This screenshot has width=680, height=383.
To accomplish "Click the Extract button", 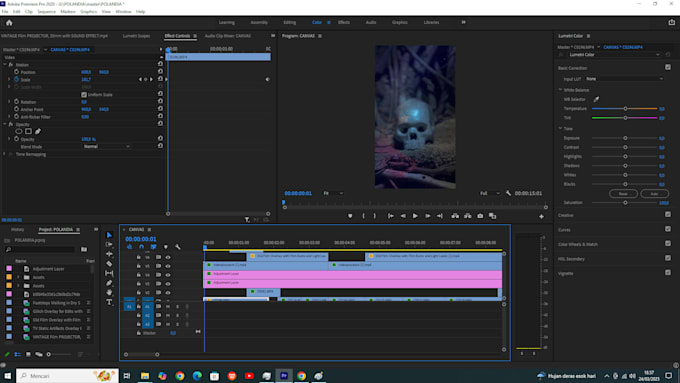I will (x=468, y=216).
